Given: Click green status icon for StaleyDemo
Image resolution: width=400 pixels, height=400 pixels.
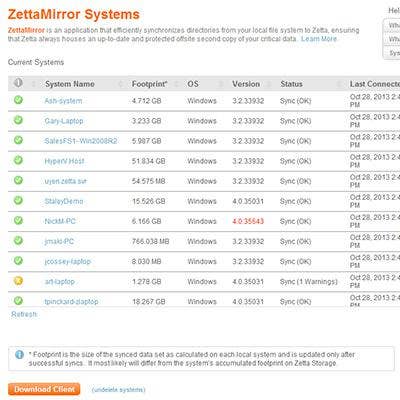Looking at the screenshot, I should pyautogui.click(x=18, y=200).
